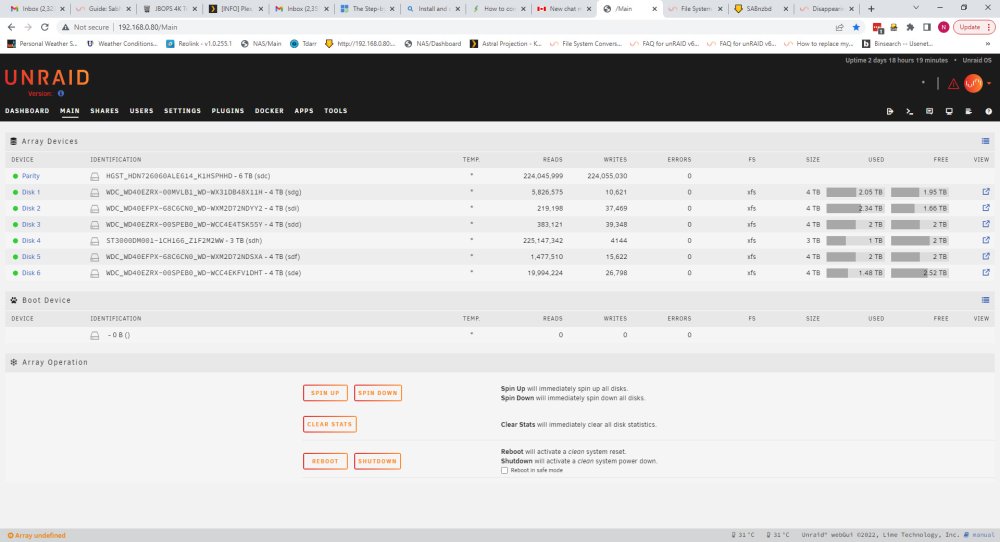Reload the page with browser refresh
The width and height of the screenshot is (1000, 542).
[x=45, y=27]
